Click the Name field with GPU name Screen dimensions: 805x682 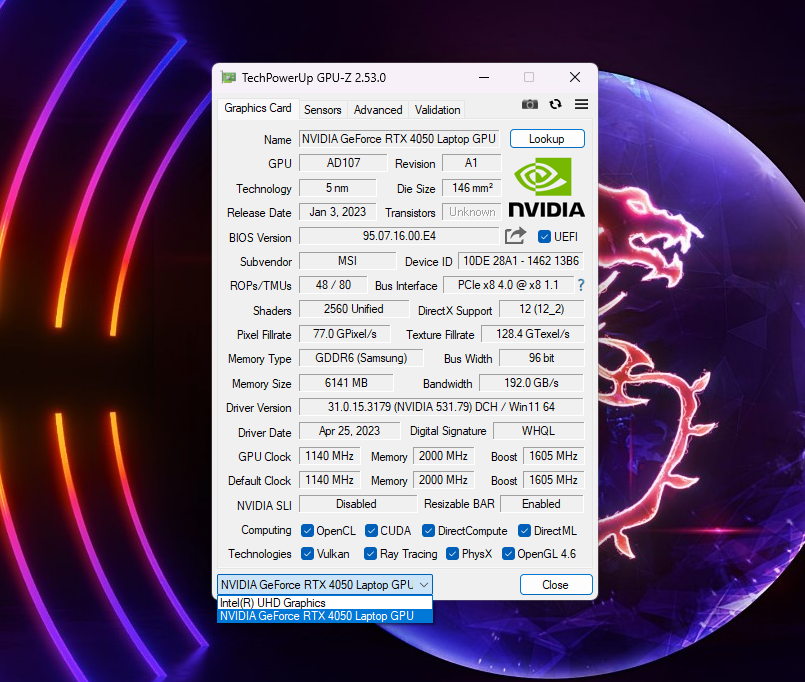[399, 139]
